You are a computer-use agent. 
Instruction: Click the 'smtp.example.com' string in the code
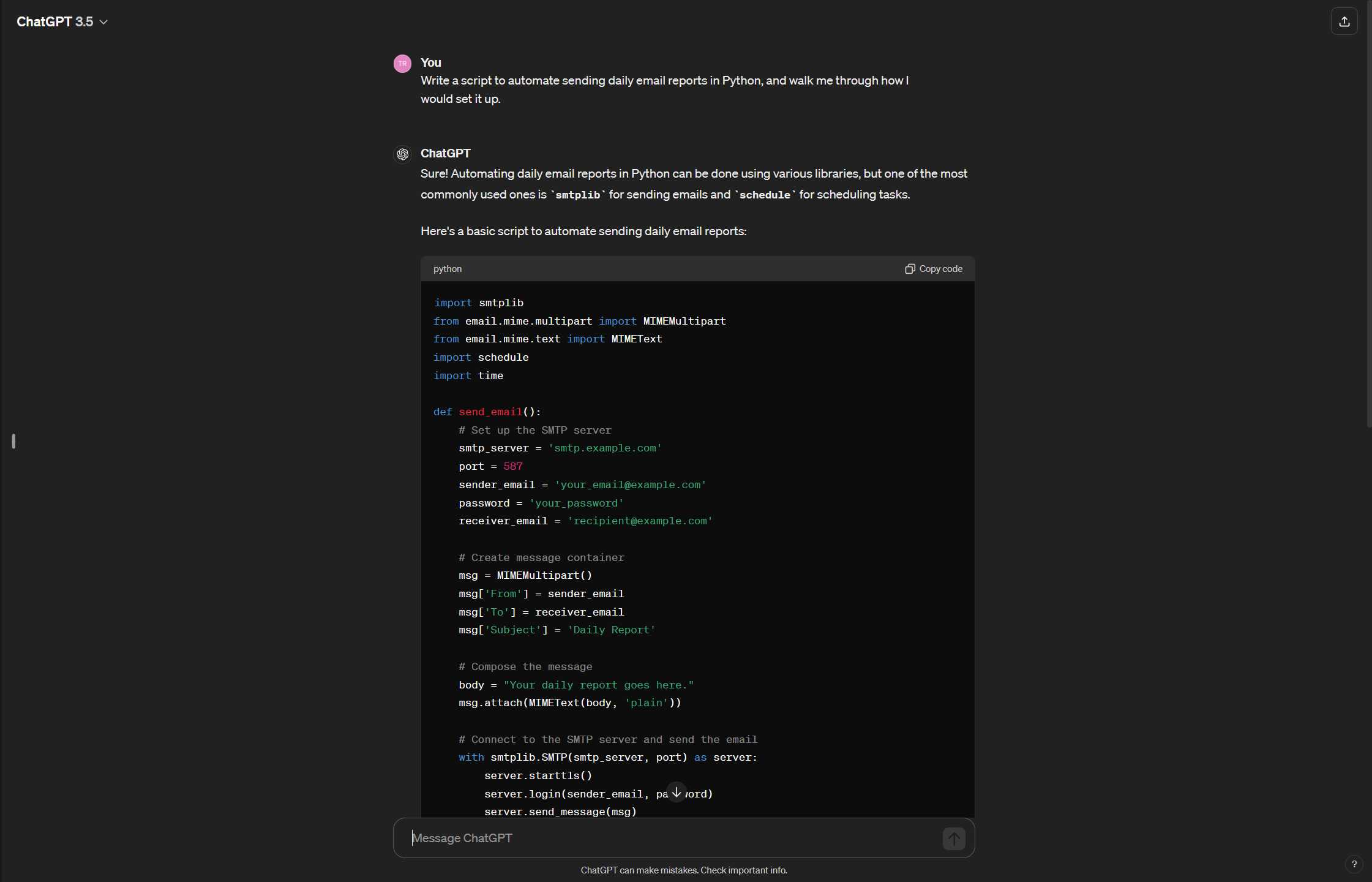[604, 448]
